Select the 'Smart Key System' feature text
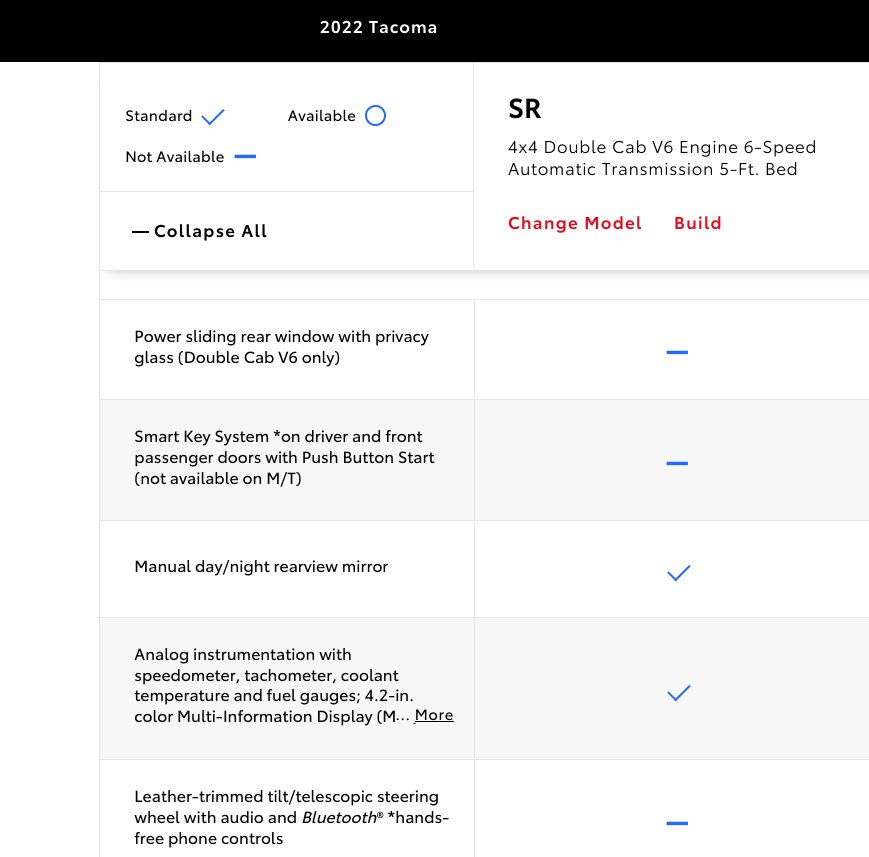 coord(284,457)
